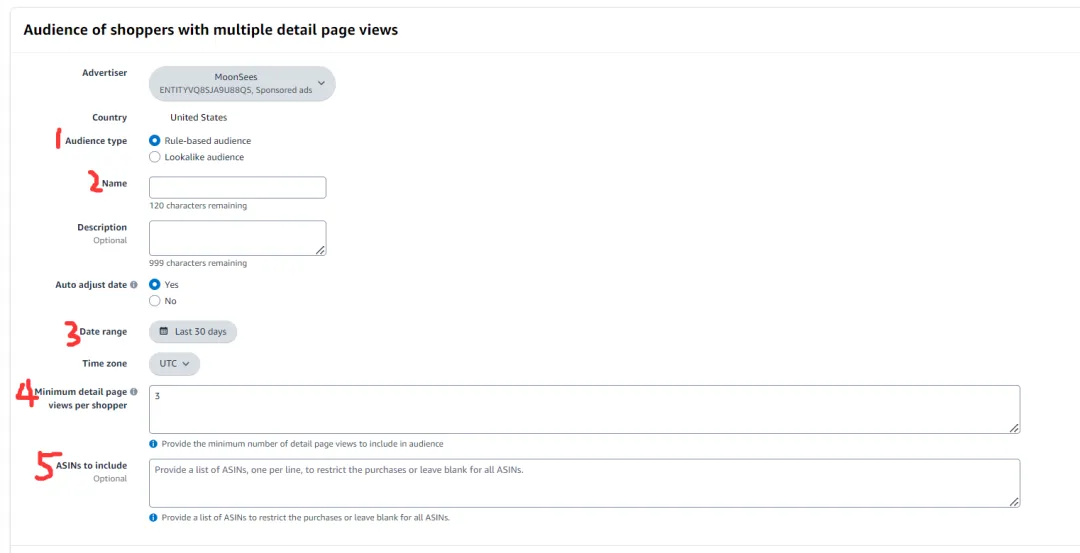The image size is (1080, 553).
Task: Click the minimum detail page views field
Action: (x=584, y=409)
